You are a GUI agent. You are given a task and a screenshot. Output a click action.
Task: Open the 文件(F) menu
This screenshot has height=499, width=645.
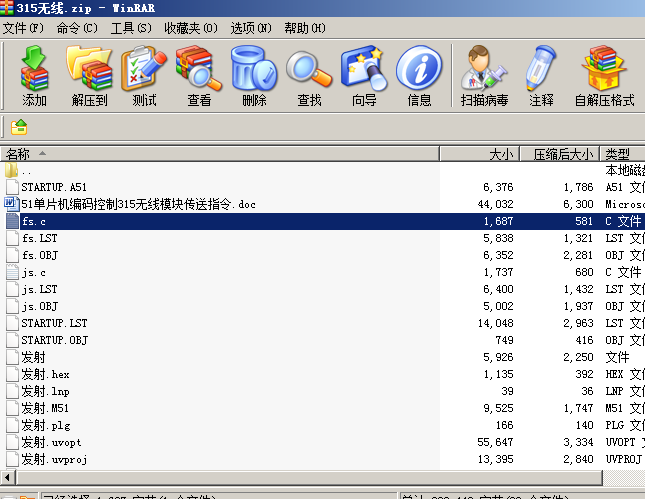click(23, 28)
